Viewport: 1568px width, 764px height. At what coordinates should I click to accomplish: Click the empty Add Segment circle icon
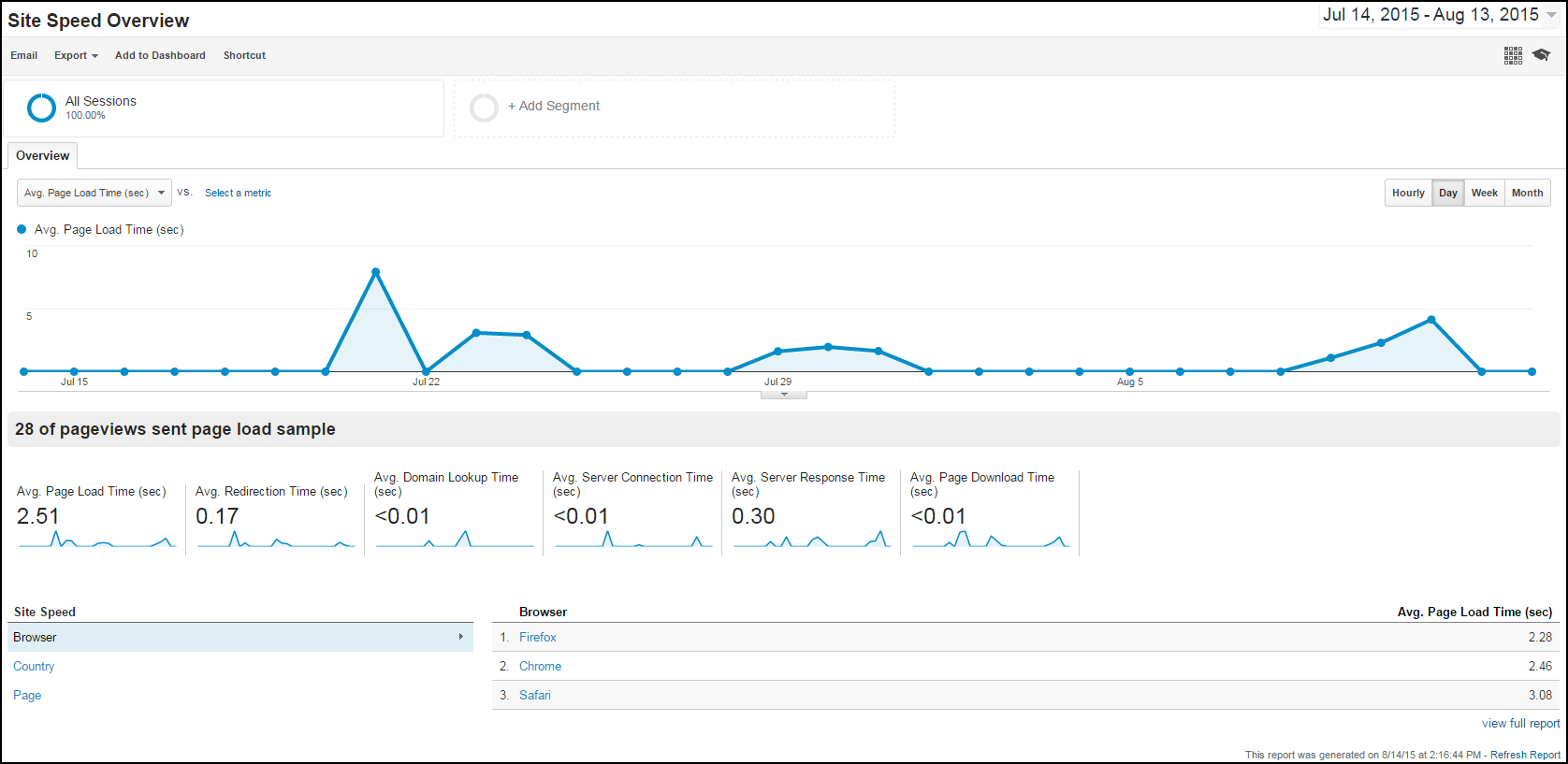[484, 108]
